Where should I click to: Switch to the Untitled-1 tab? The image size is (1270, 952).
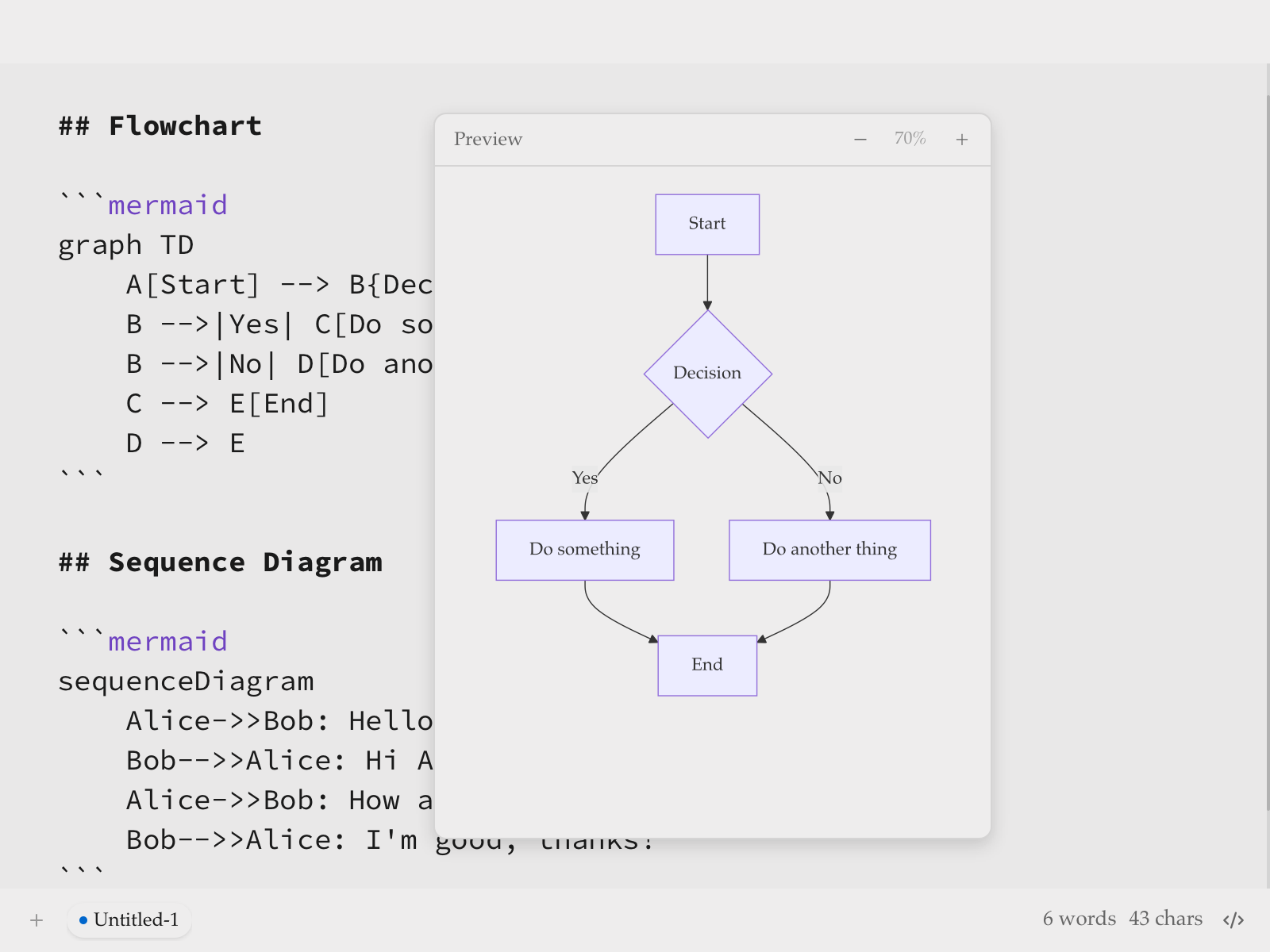tap(136, 919)
